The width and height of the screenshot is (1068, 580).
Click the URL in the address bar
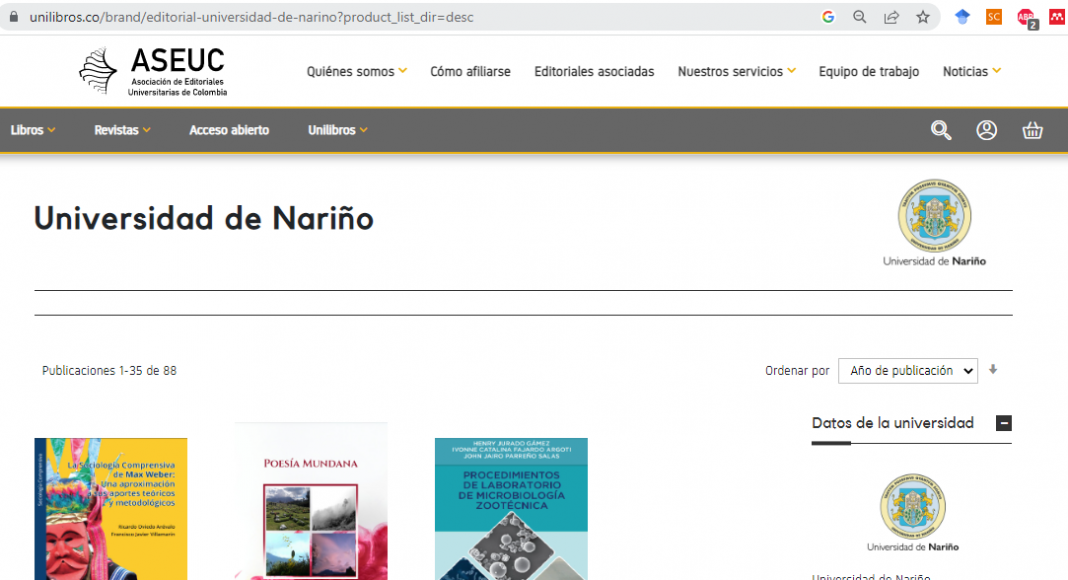point(251,17)
